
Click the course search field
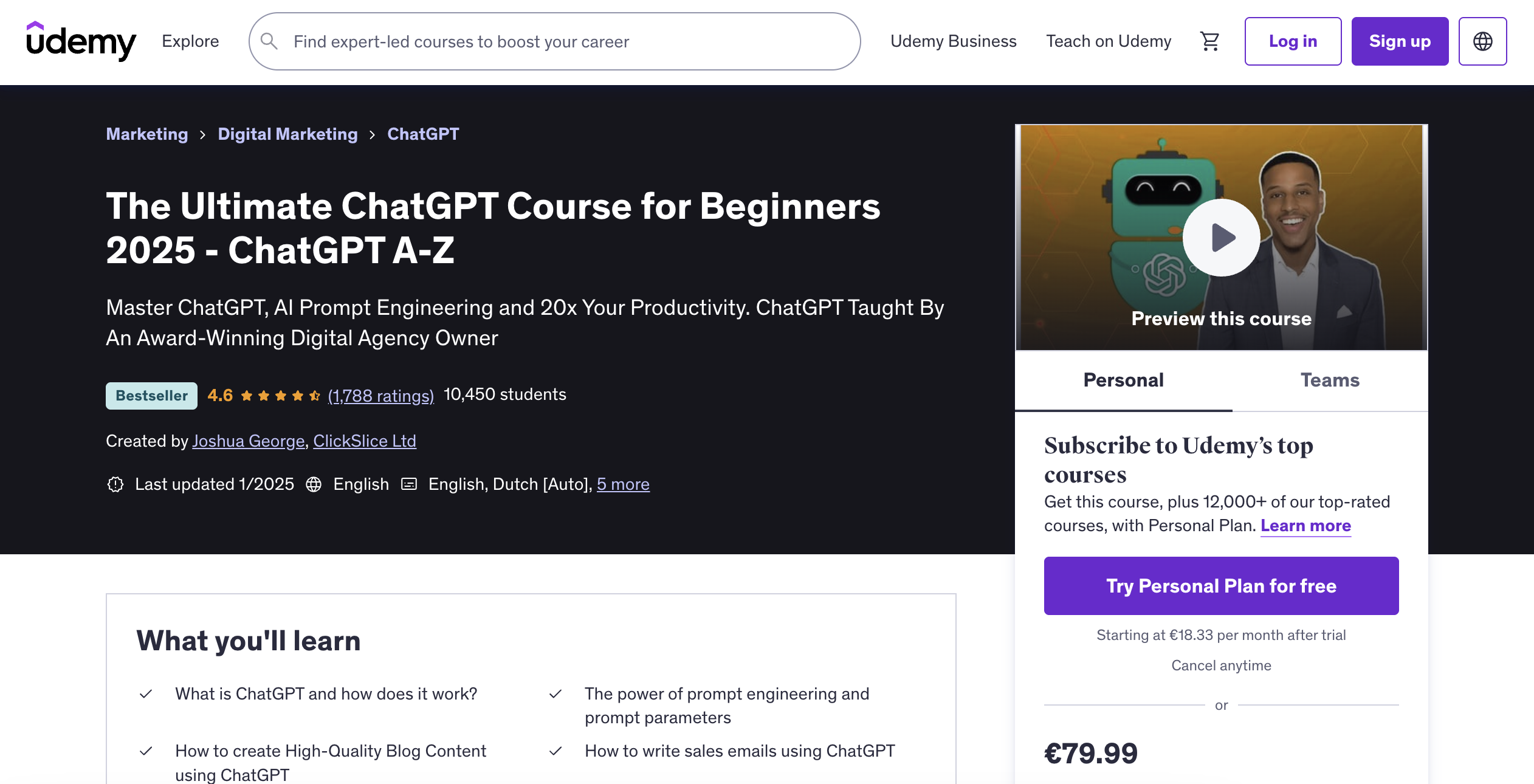547,41
